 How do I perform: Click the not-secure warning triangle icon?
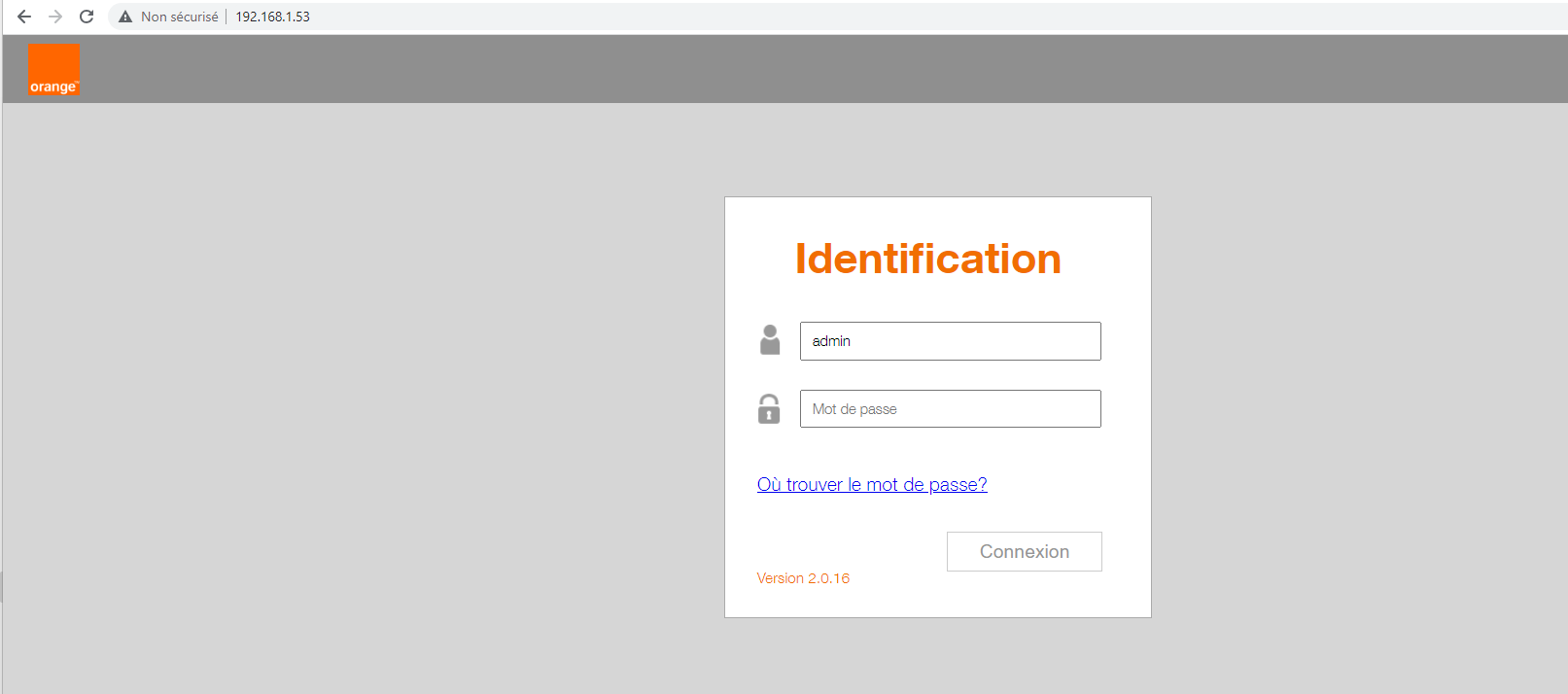pos(125,17)
